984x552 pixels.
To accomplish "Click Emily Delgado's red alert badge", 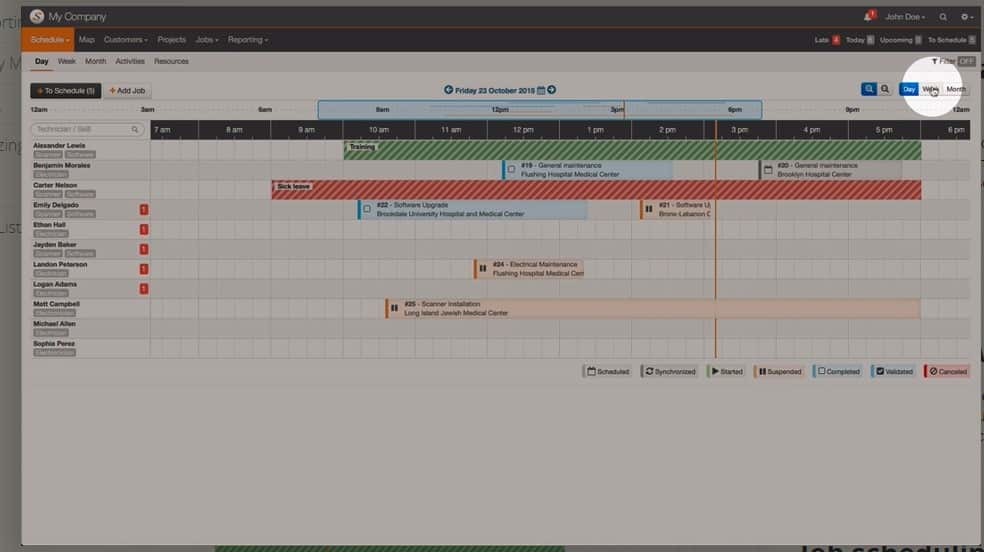I will [x=144, y=209].
